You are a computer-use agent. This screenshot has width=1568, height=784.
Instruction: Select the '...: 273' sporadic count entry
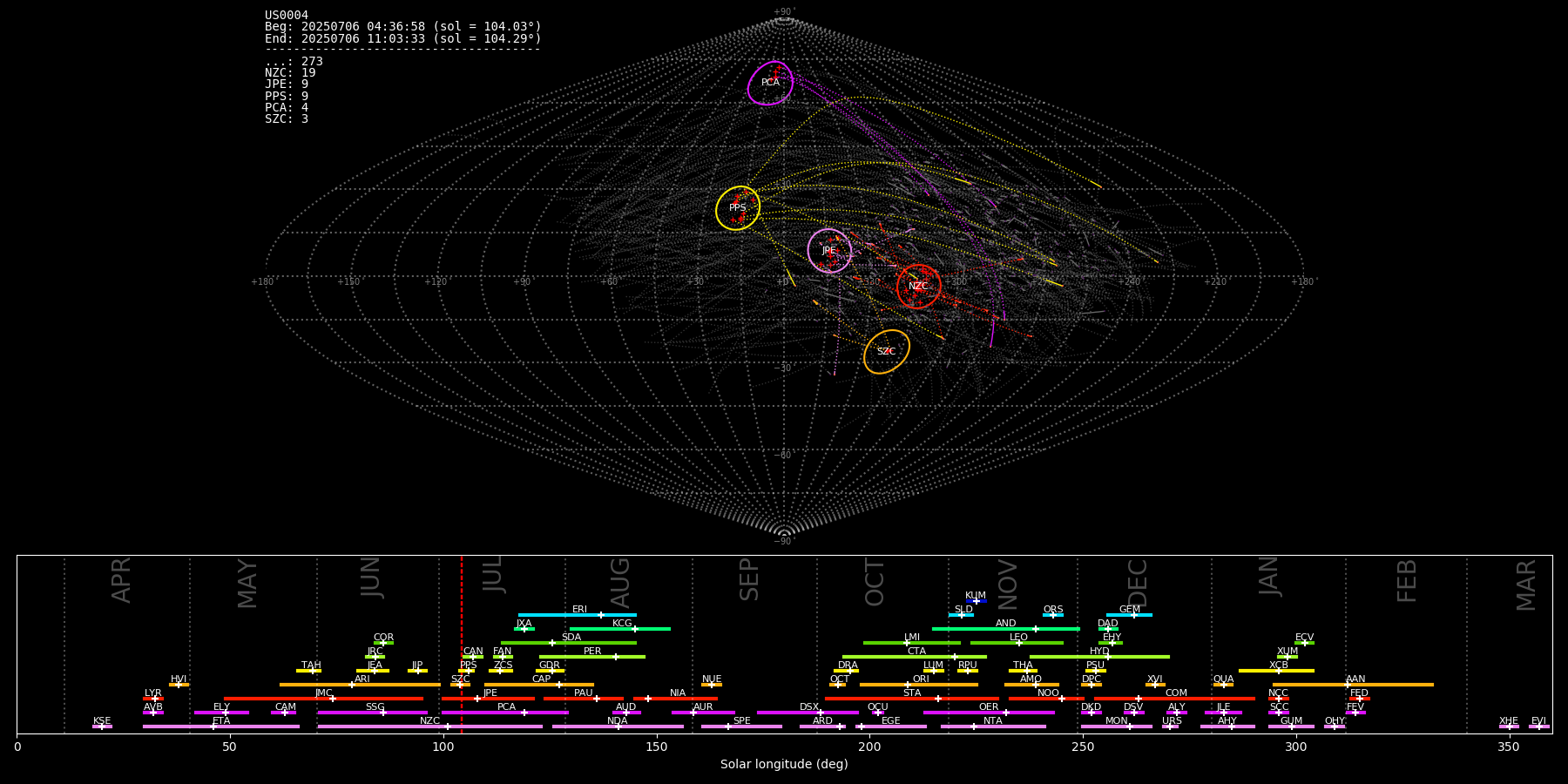(294, 62)
